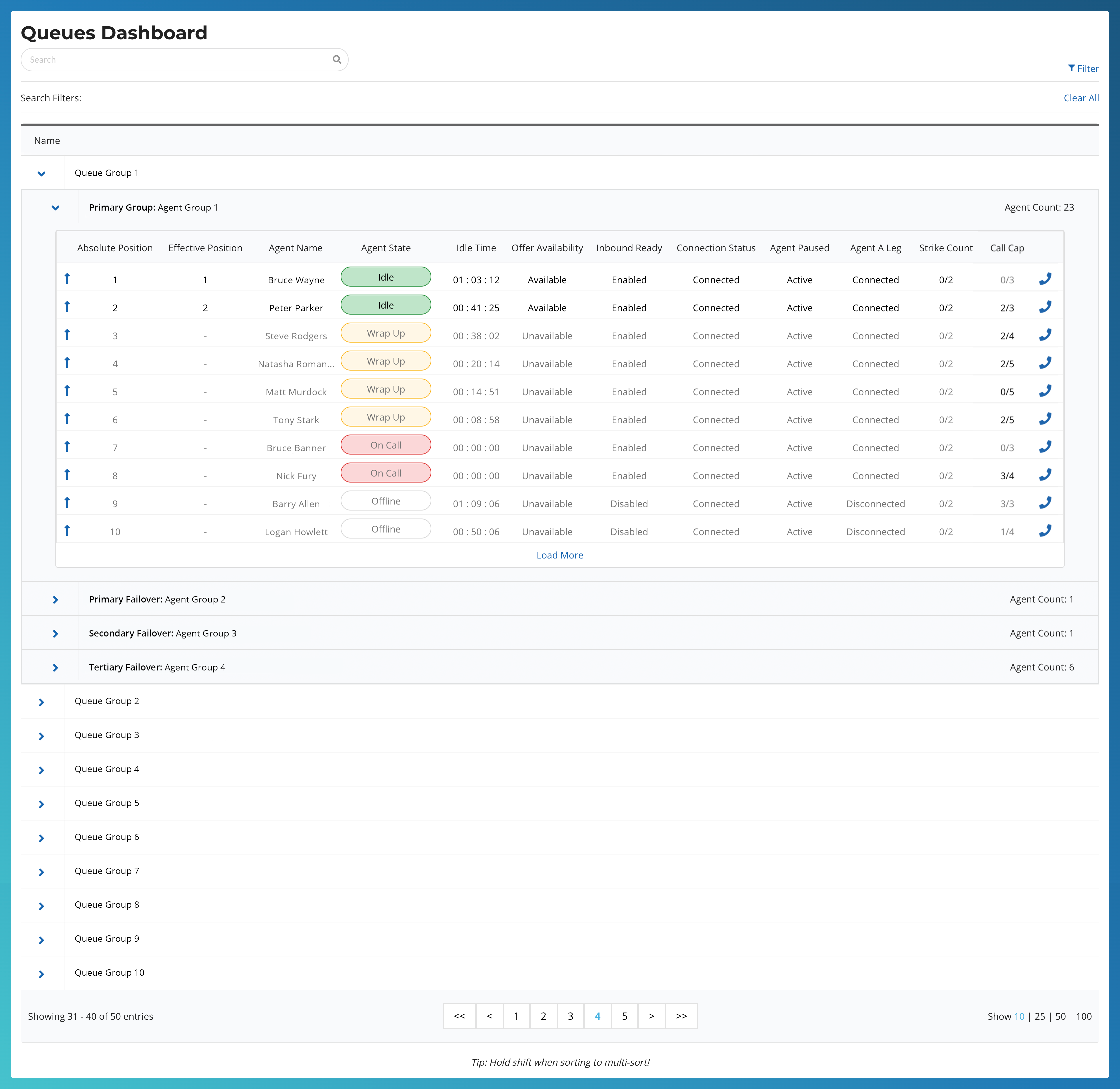Click Load More link
The height and width of the screenshot is (1089, 1120).
coord(559,555)
